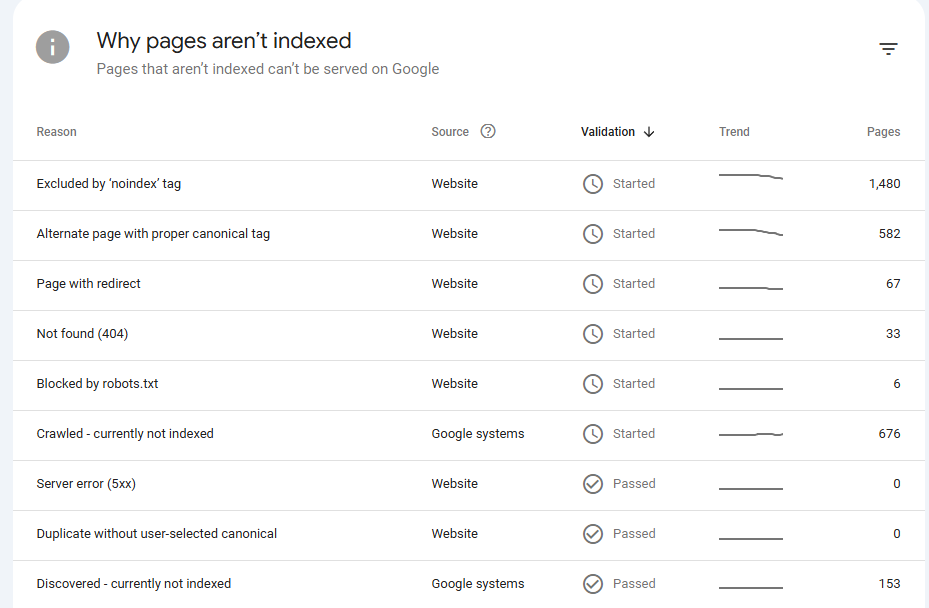Click the Reason column header
This screenshot has width=929, height=608.
56,132
